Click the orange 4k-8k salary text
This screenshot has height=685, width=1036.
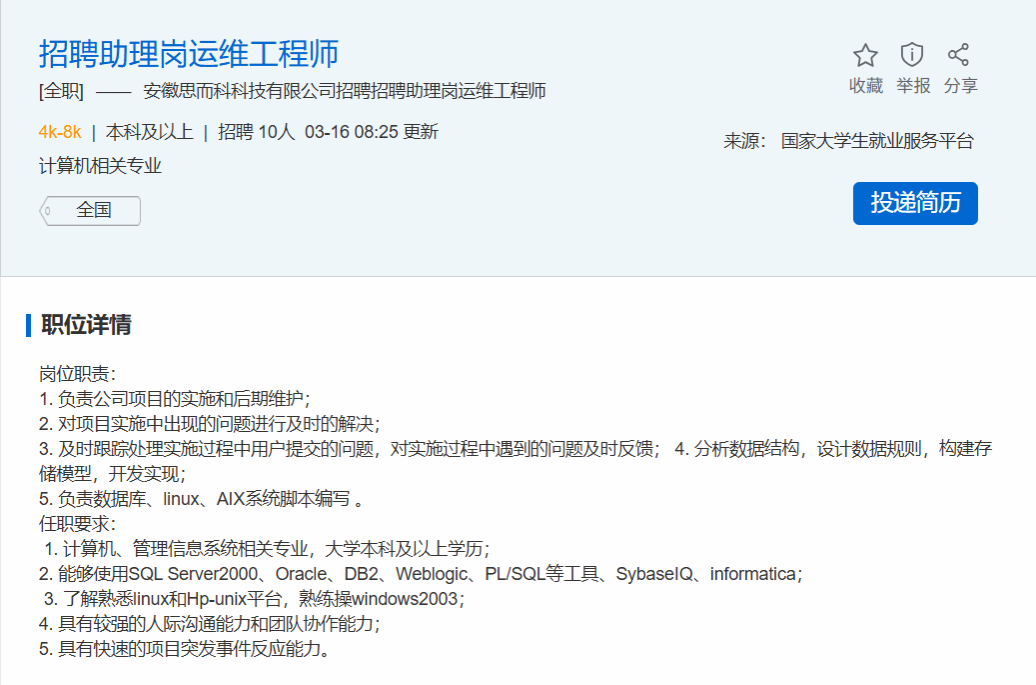click(60, 132)
